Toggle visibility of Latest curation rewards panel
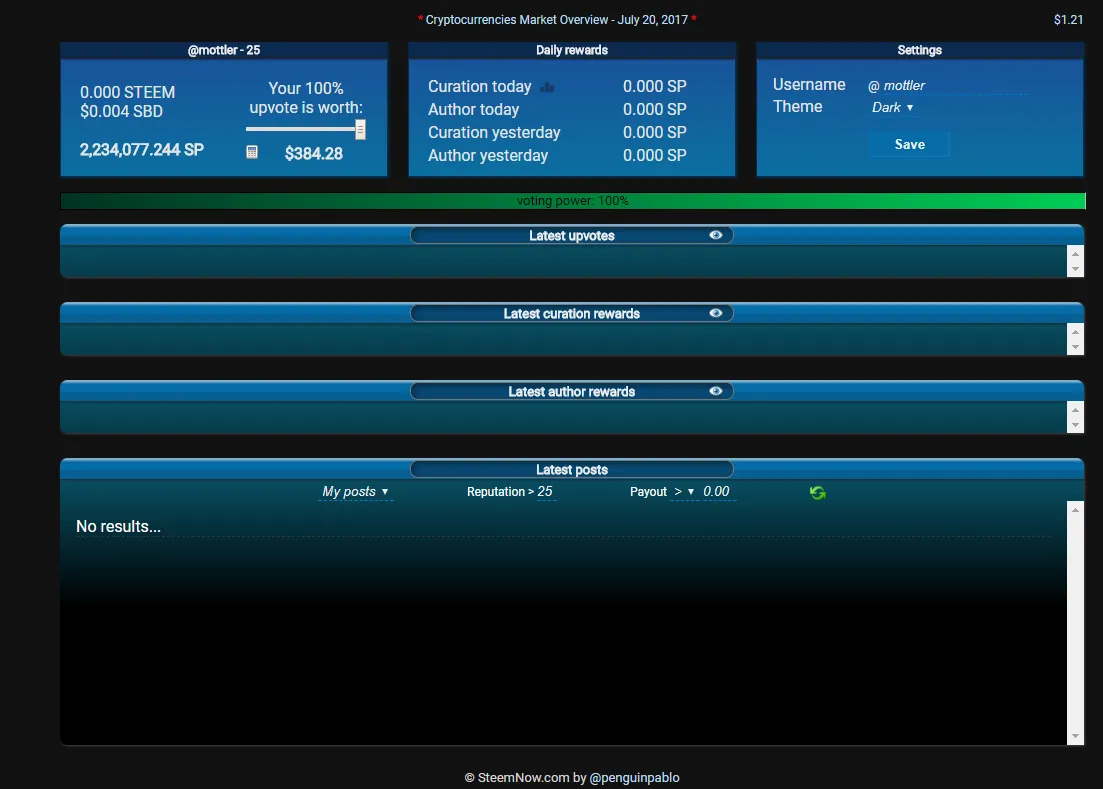 (715, 313)
